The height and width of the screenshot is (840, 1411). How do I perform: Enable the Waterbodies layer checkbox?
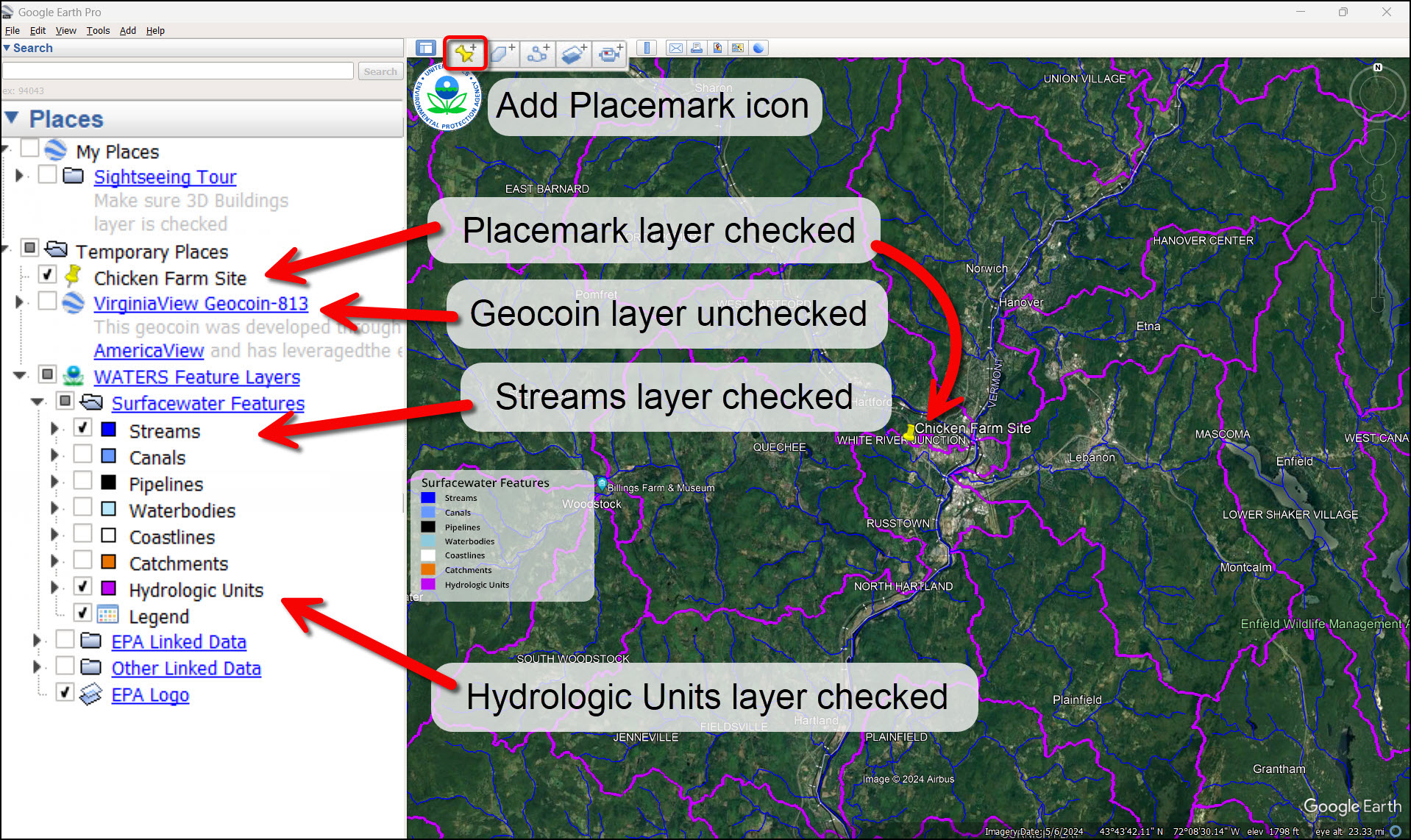[83, 507]
